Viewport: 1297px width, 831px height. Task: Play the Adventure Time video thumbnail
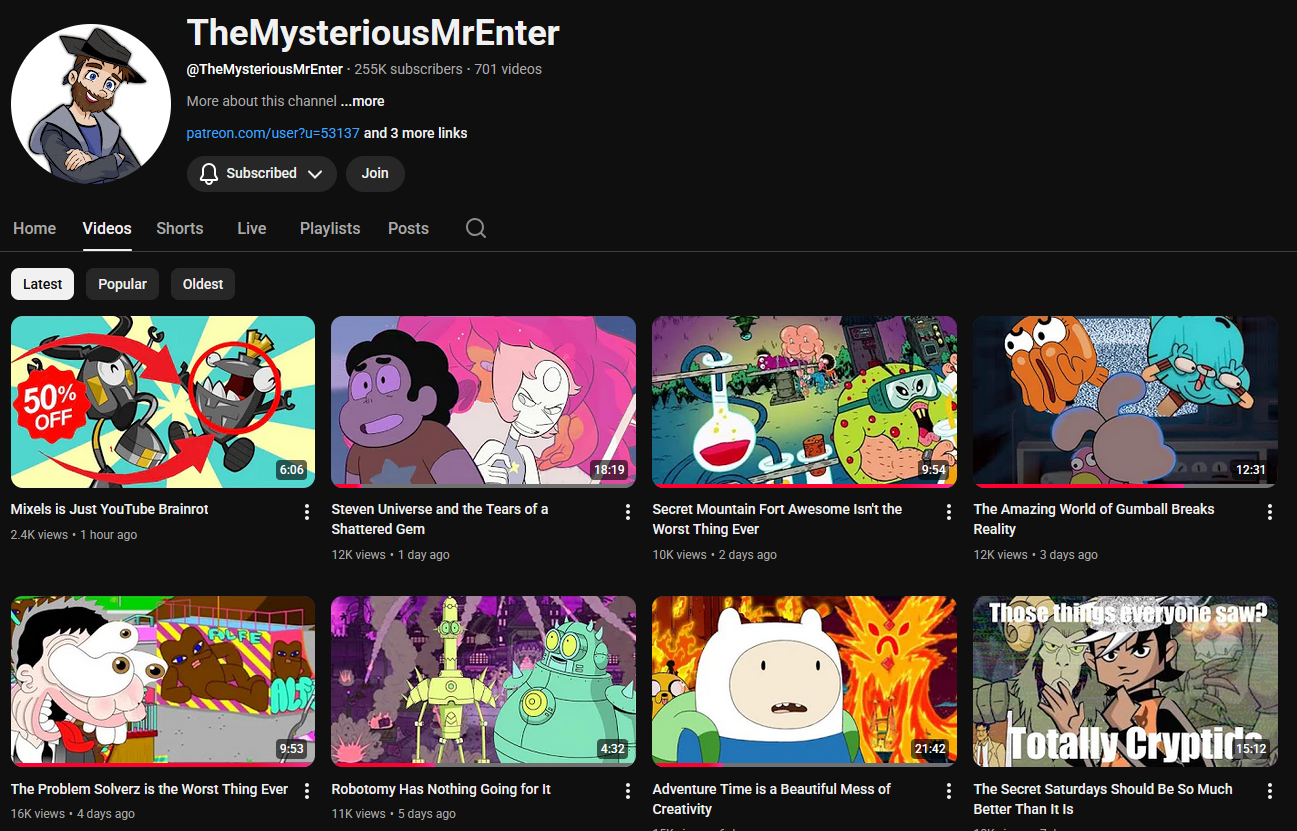[805, 682]
